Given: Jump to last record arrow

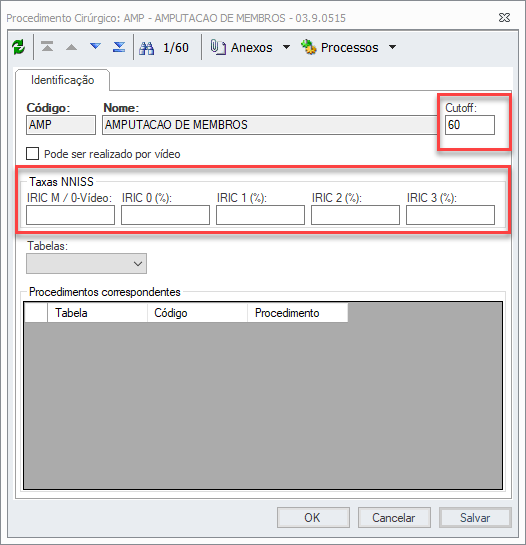Looking at the screenshot, I should [x=119, y=47].
